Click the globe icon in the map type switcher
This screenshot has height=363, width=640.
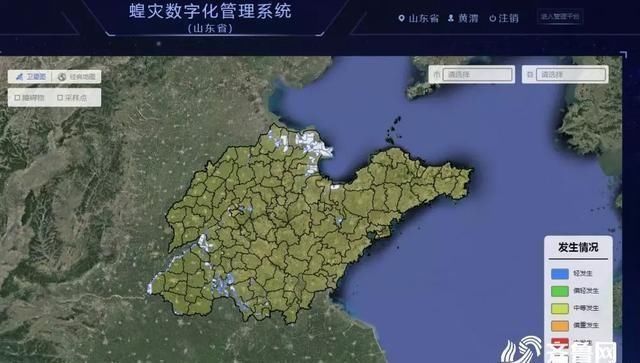pos(62,77)
